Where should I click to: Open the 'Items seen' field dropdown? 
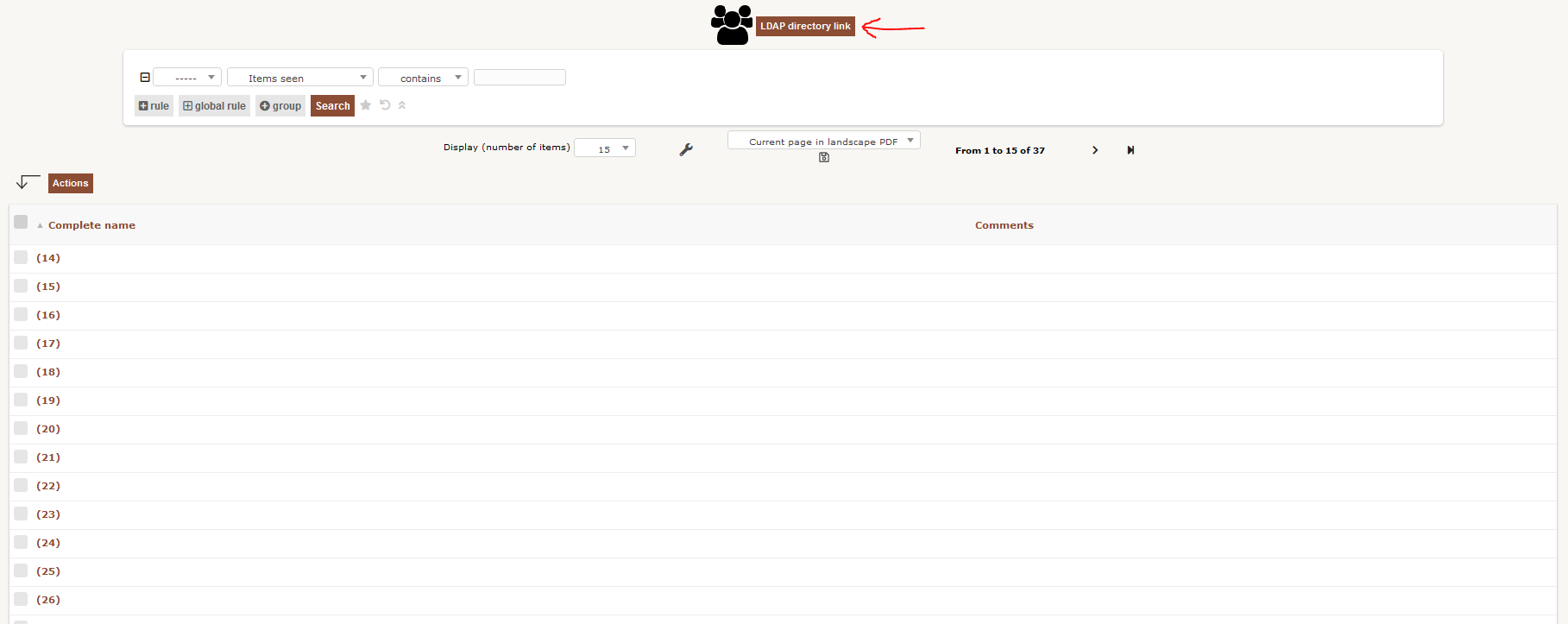point(300,77)
